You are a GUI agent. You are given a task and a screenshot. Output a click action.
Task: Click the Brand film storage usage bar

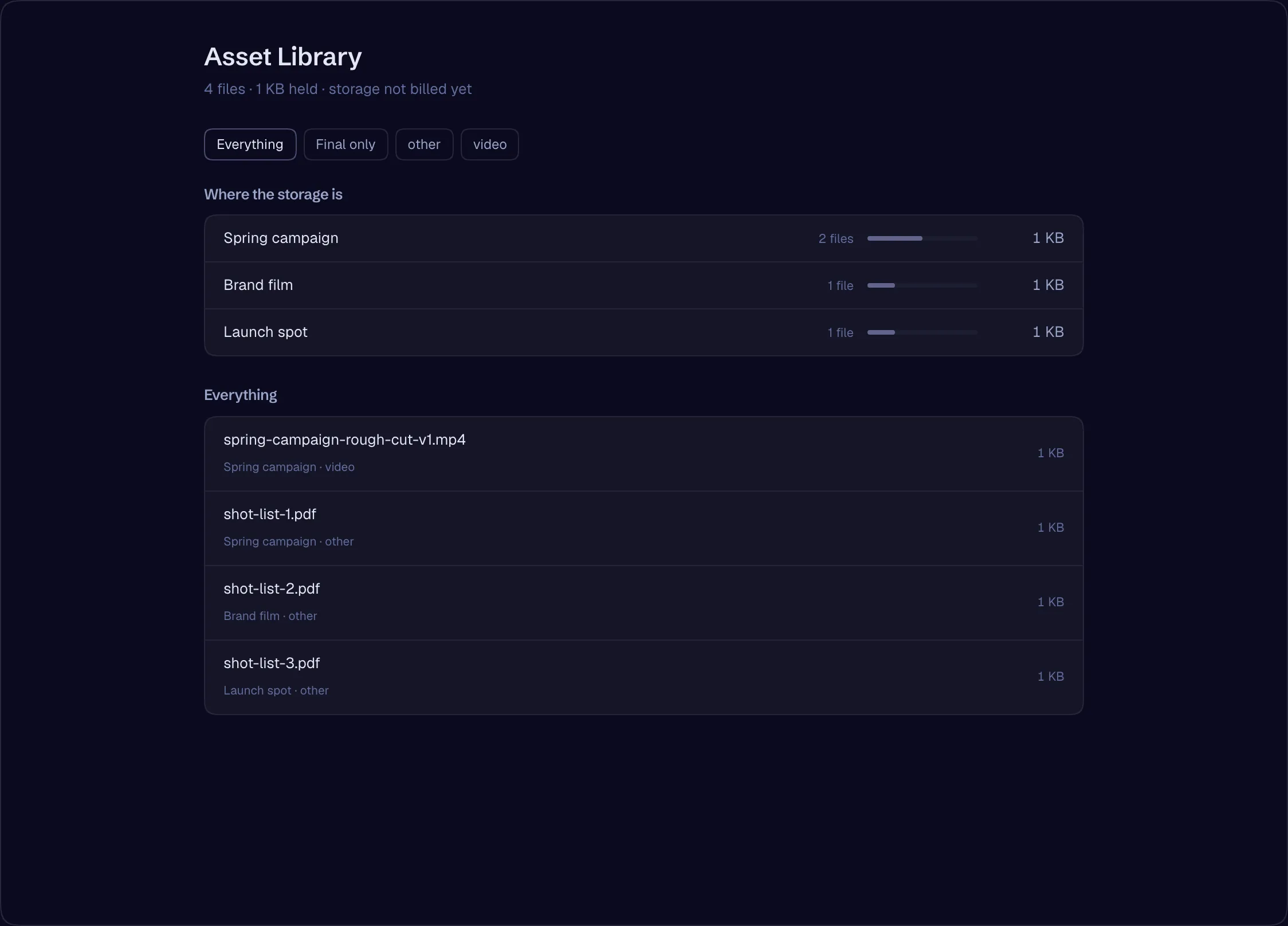(x=922, y=285)
